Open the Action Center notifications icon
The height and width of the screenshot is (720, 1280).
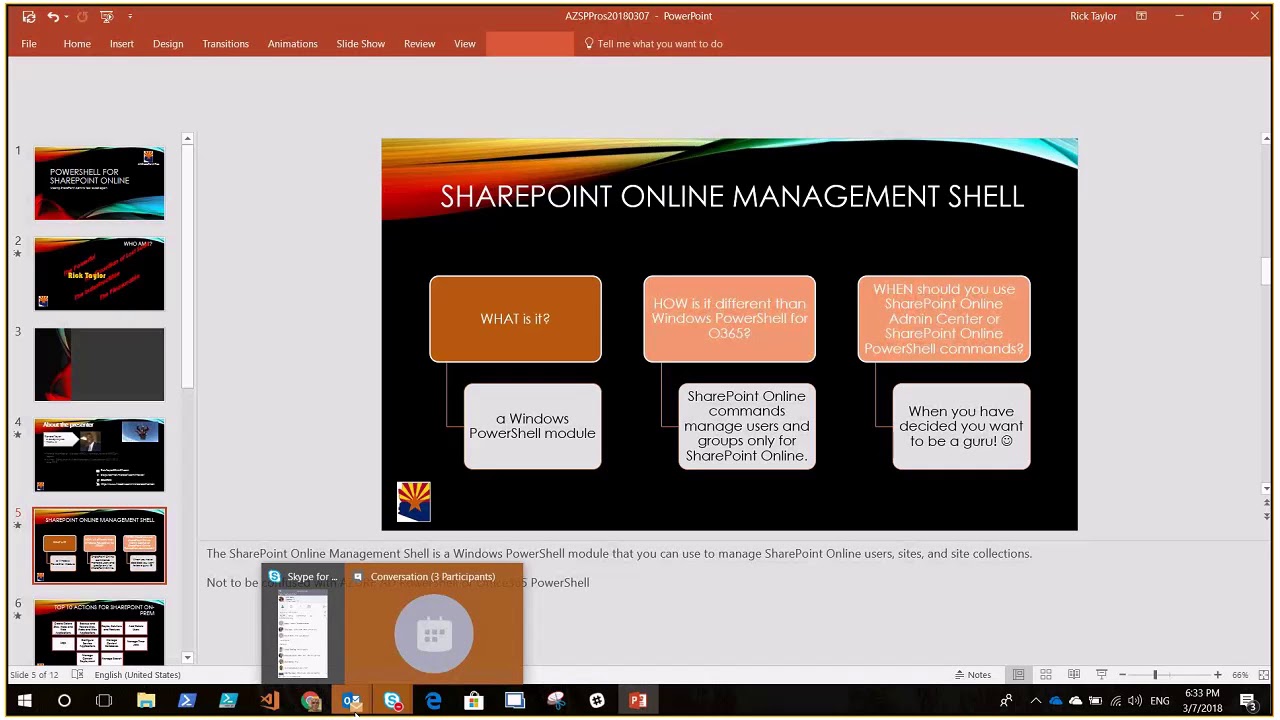(x=1249, y=701)
